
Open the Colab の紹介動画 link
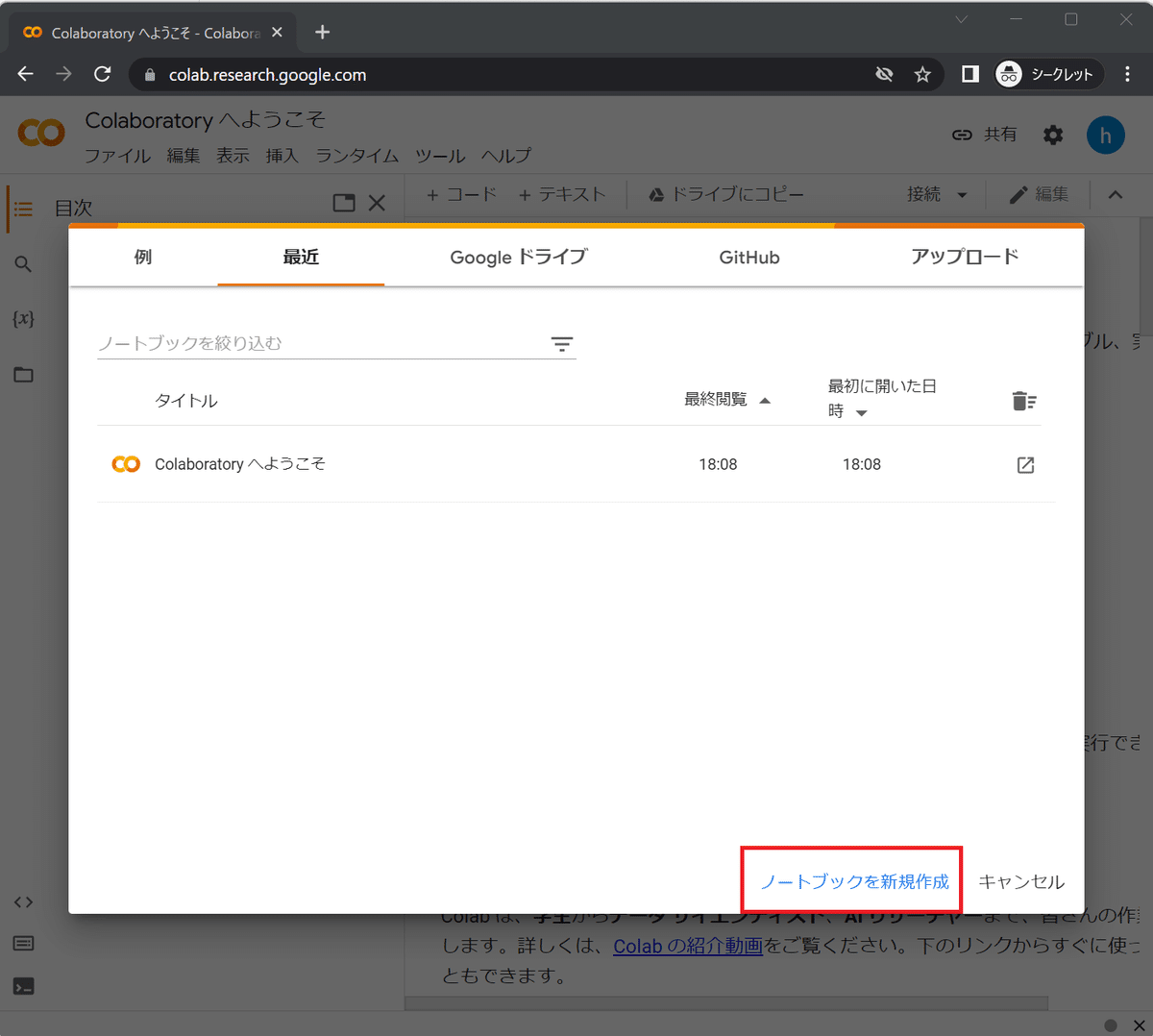click(x=688, y=946)
